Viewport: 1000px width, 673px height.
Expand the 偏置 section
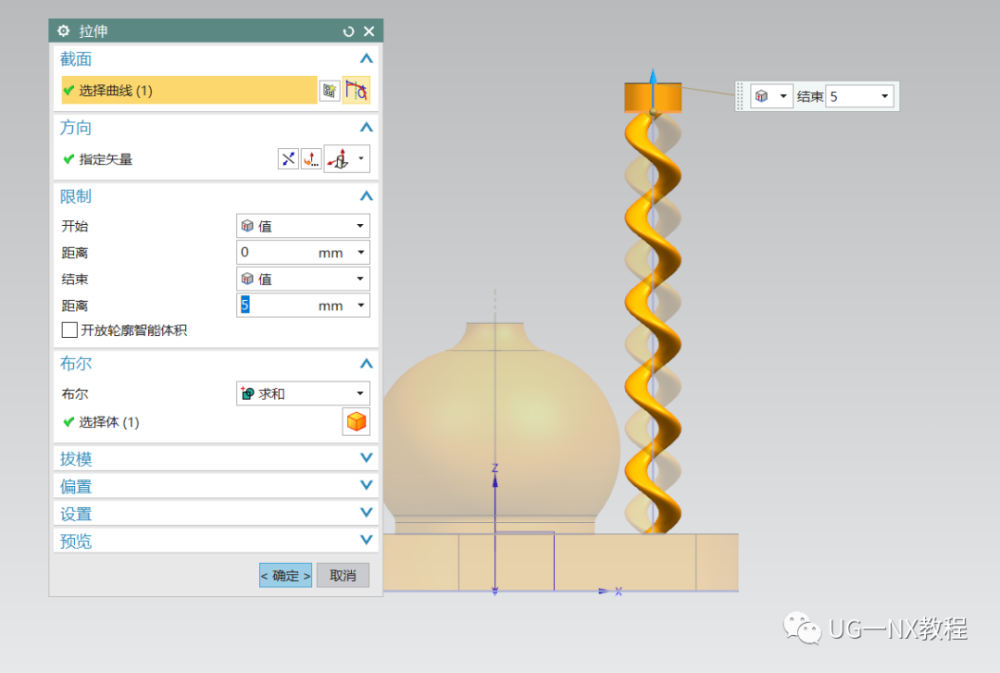point(216,485)
